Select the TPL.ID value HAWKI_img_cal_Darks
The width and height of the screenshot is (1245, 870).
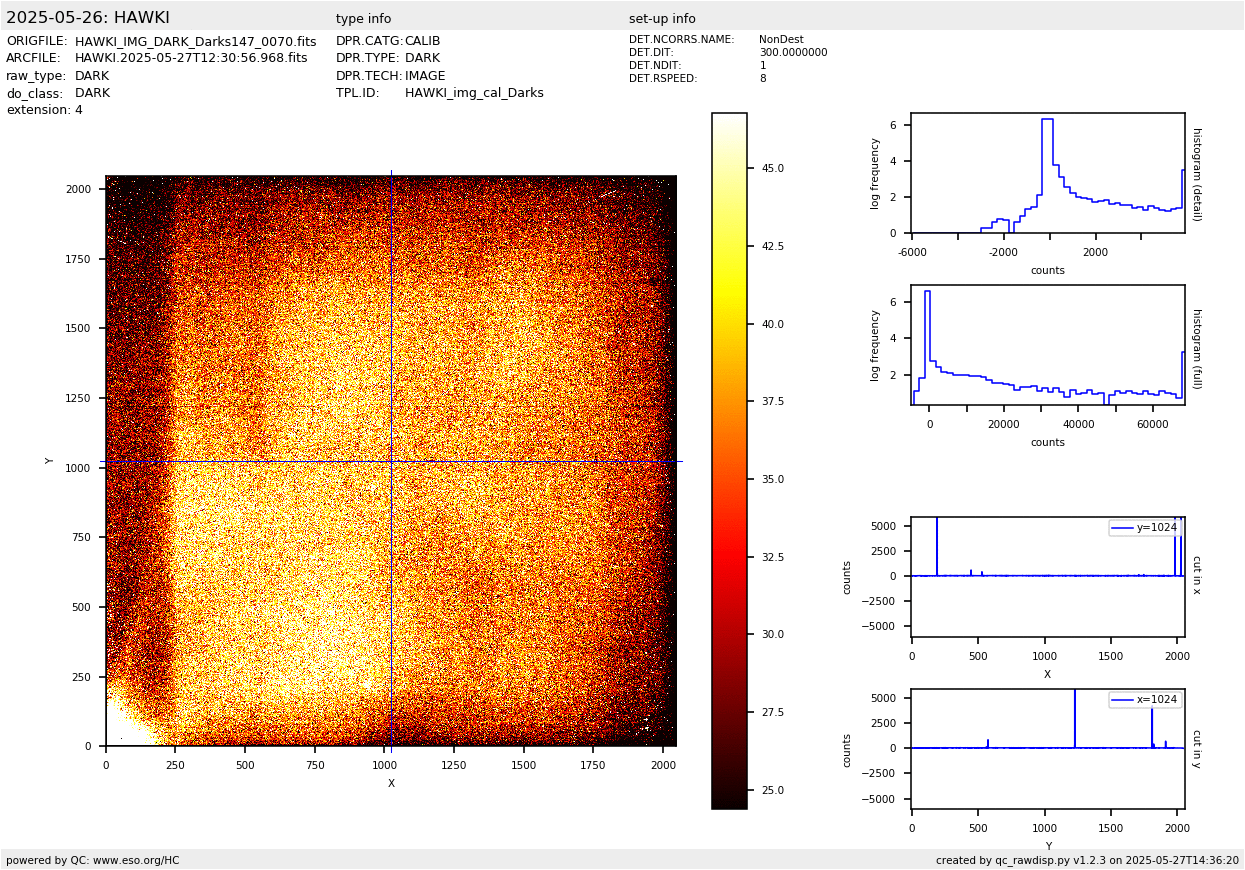(474, 93)
